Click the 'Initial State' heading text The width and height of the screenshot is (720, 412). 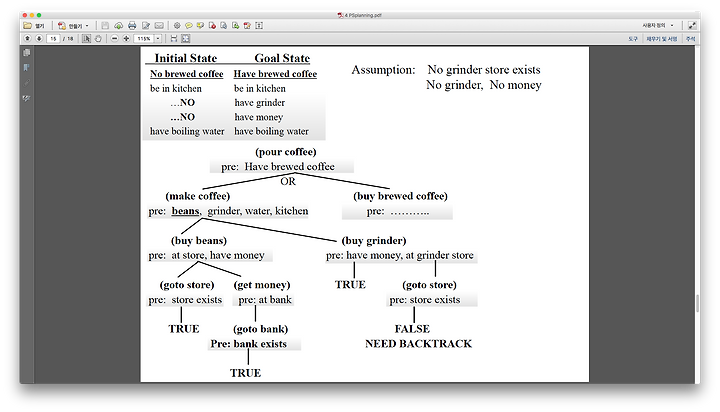point(186,58)
